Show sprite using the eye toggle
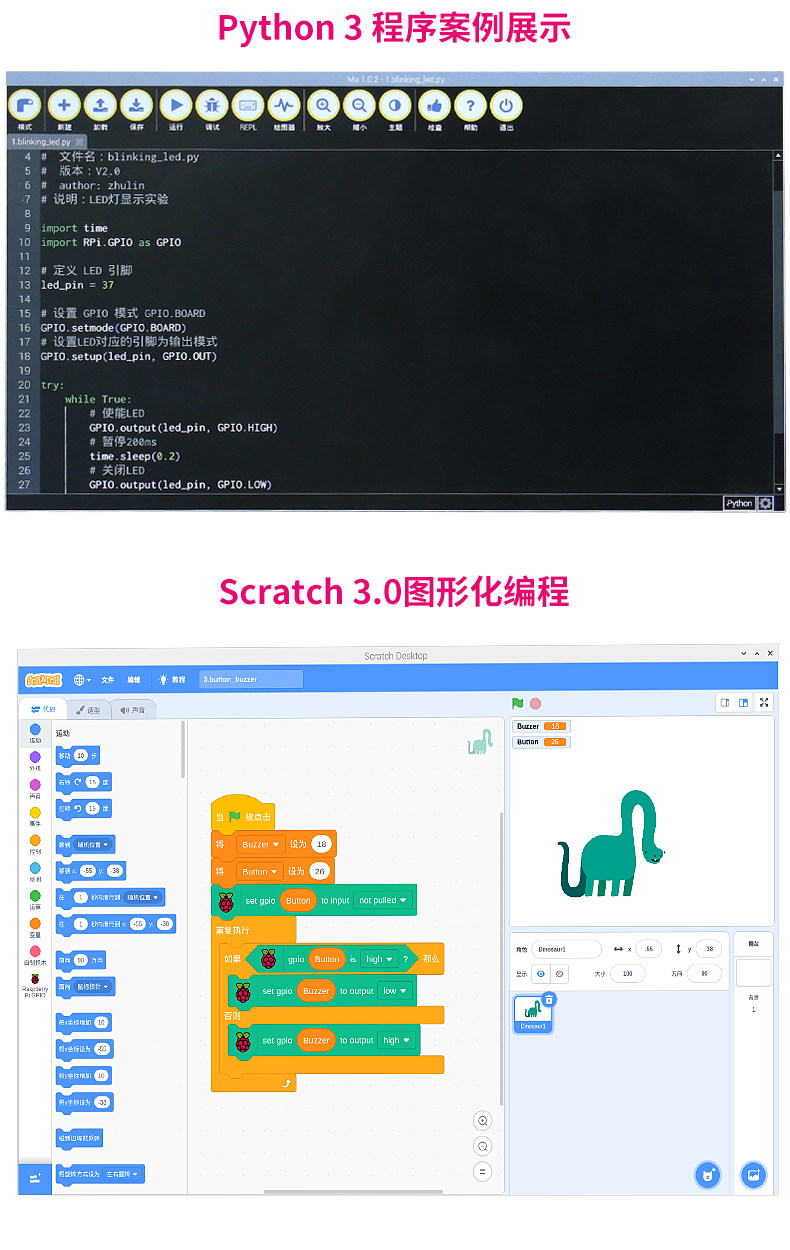 point(541,972)
